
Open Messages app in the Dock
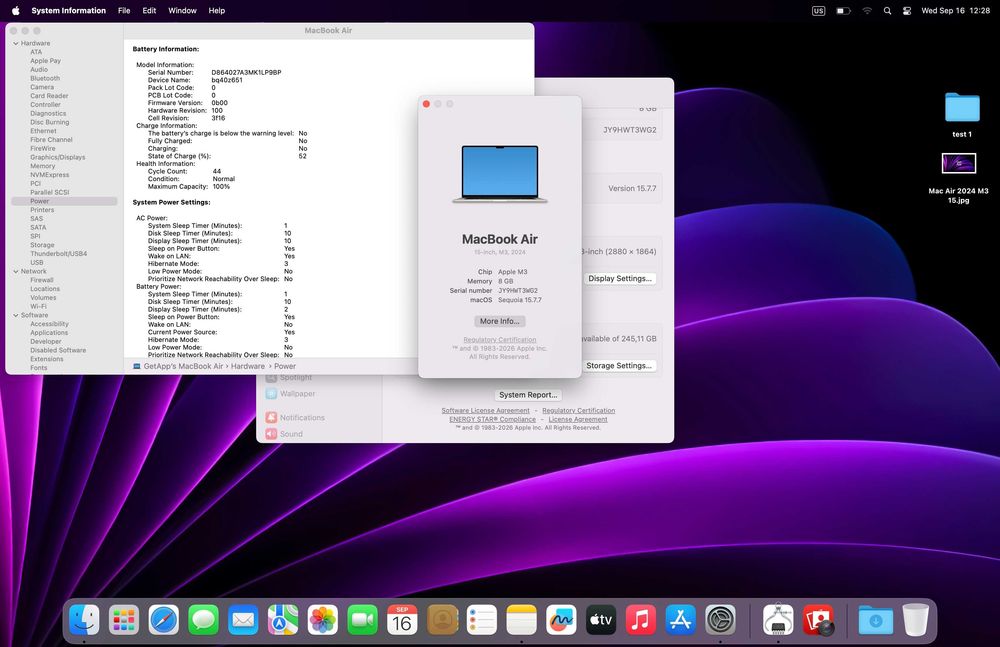click(203, 619)
